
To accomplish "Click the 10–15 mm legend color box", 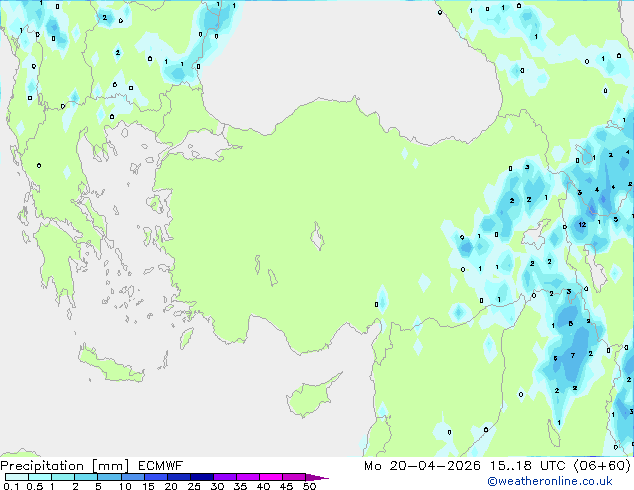I will click(x=132, y=477).
